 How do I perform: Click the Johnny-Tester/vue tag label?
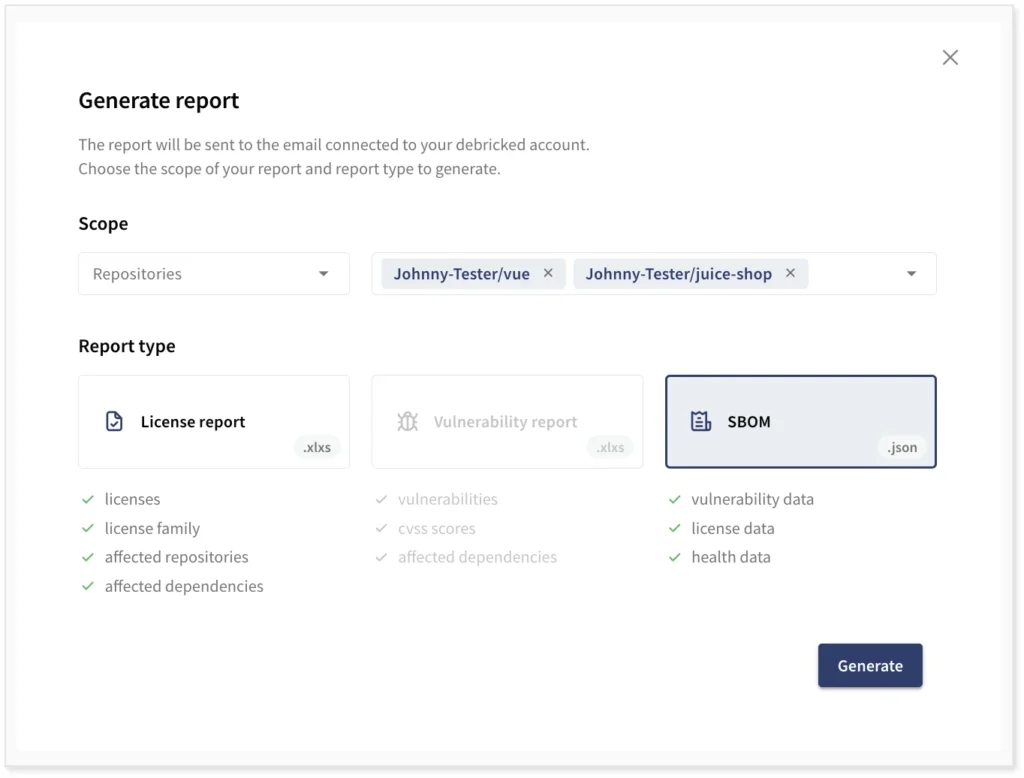coord(461,274)
